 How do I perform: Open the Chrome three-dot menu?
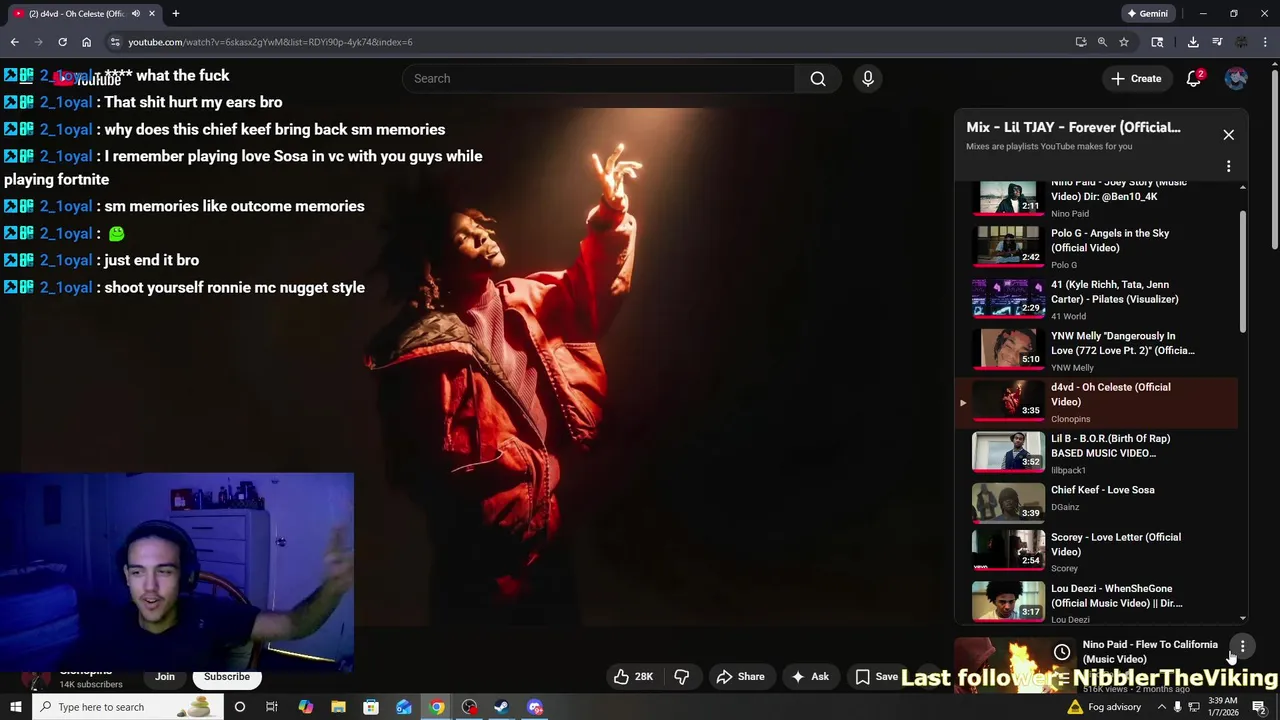pos(1265,42)
